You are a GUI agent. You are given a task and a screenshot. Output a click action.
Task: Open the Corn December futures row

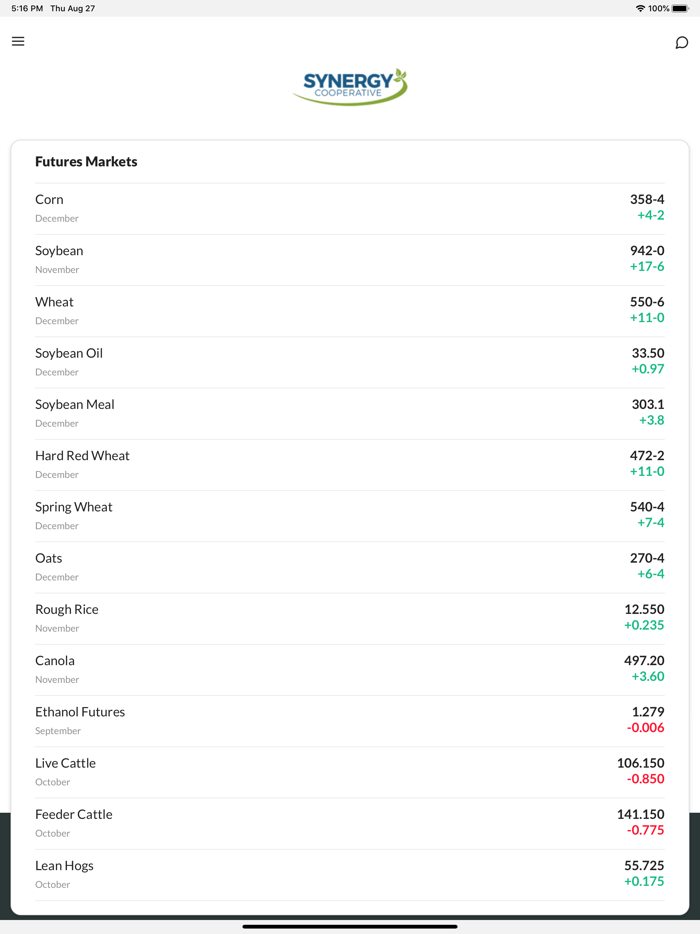349,208
